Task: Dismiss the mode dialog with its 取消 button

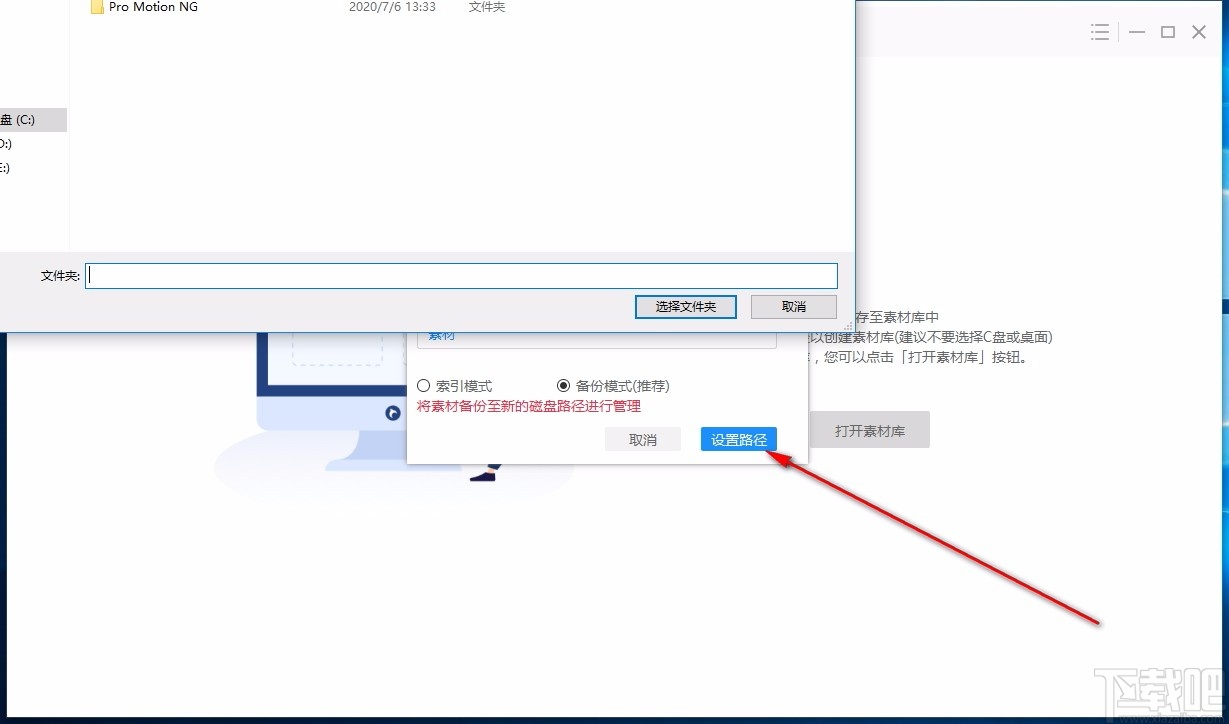Action: (x=643, y=439)
